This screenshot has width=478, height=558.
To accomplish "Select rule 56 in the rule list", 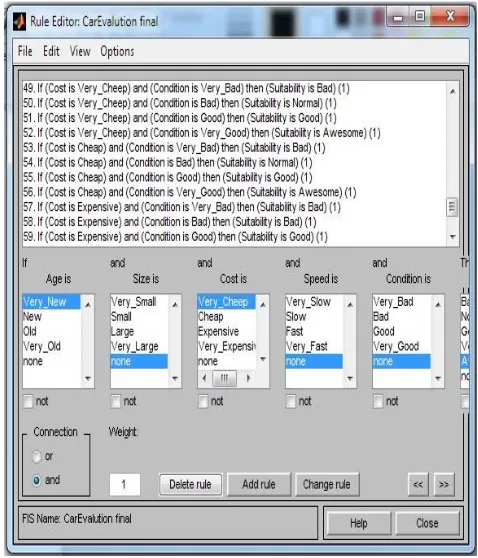I will click(x=190, y=192).
